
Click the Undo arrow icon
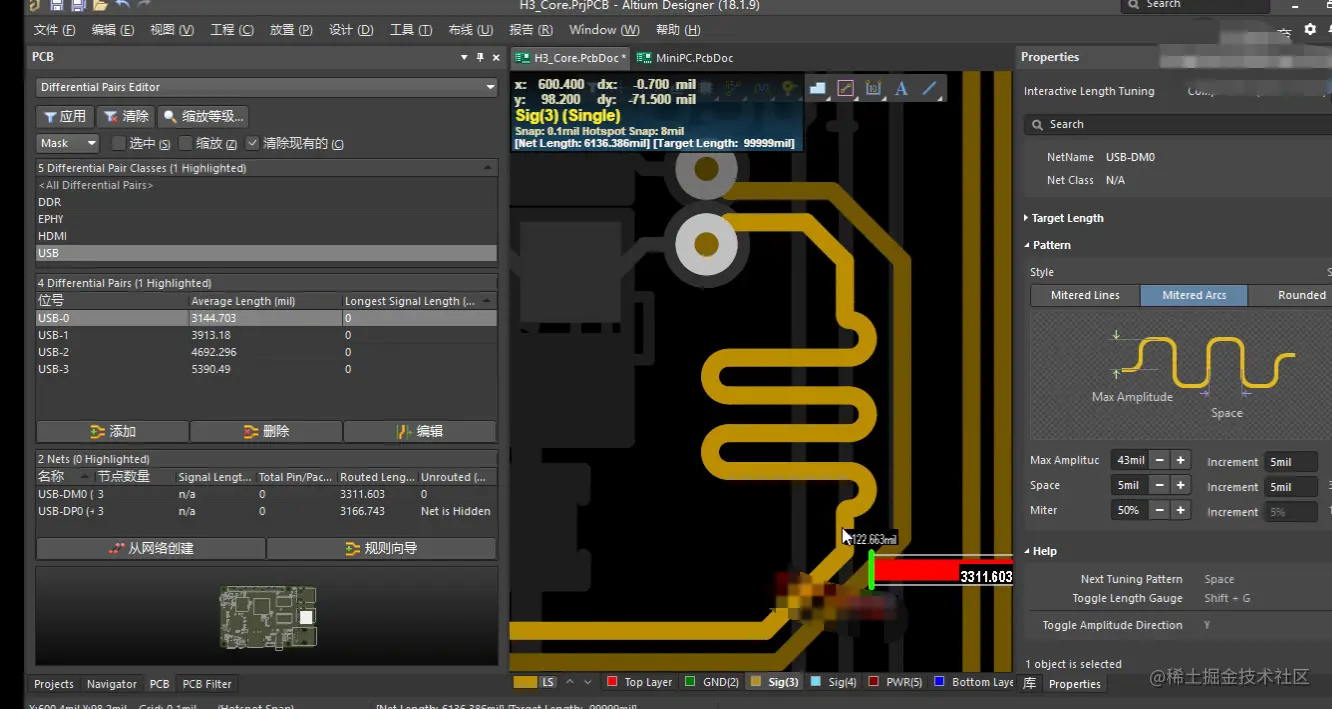pyautogui.click(x=122, y=4)
